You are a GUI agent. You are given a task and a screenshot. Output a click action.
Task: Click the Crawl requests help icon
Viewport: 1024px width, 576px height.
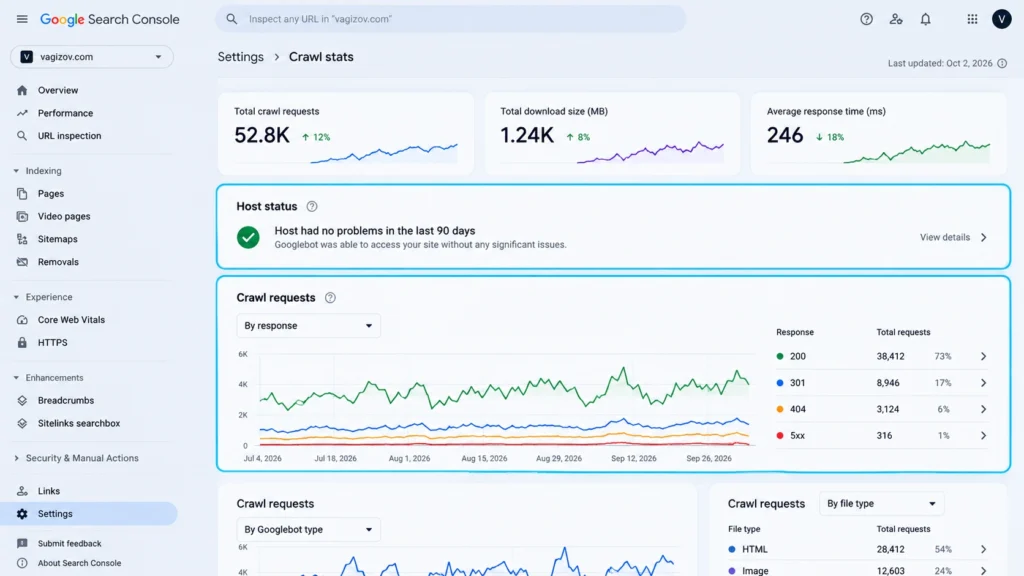point(330,298)
